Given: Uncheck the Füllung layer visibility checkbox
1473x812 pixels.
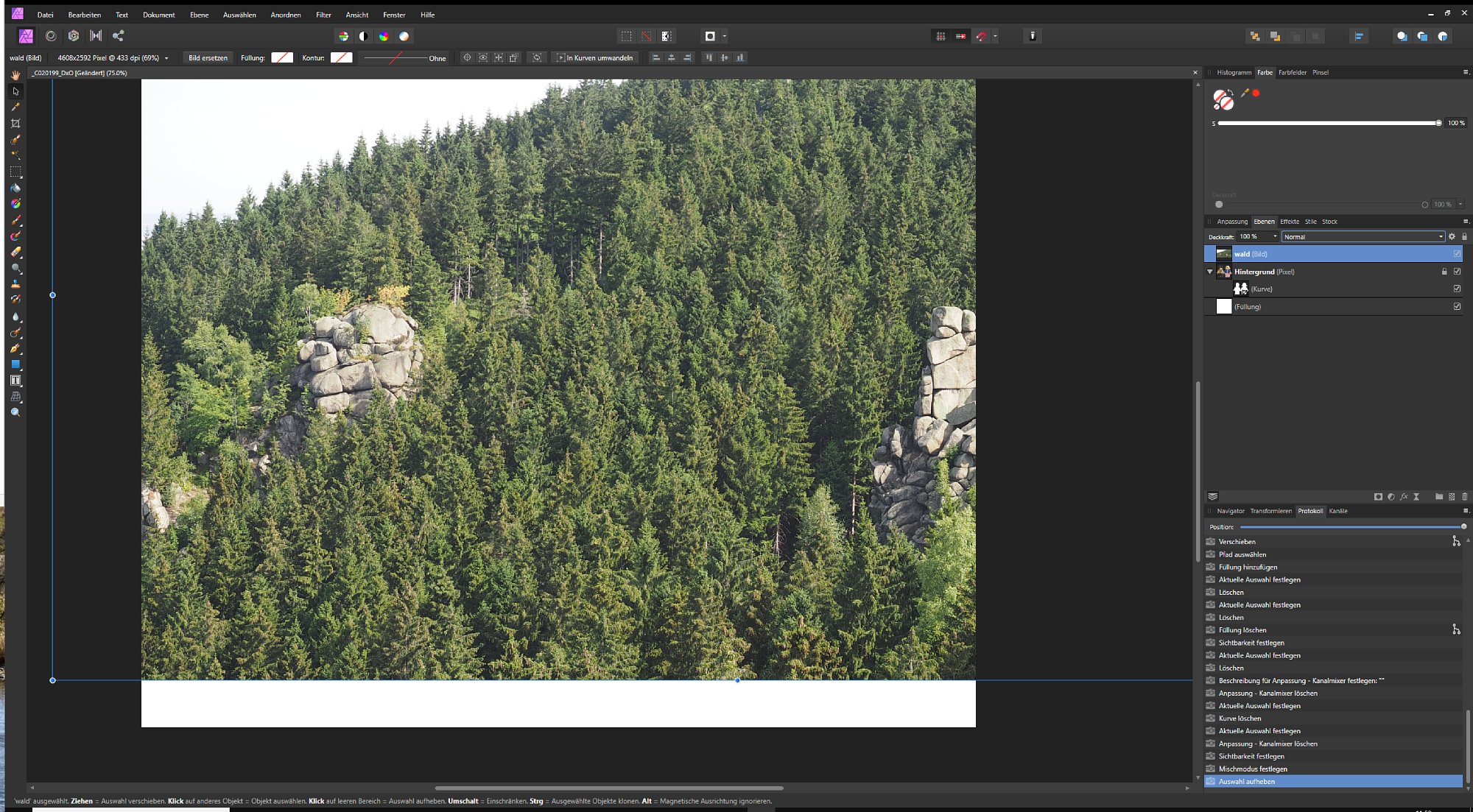Looking at the screenshot, I should tap(1457, 306).
